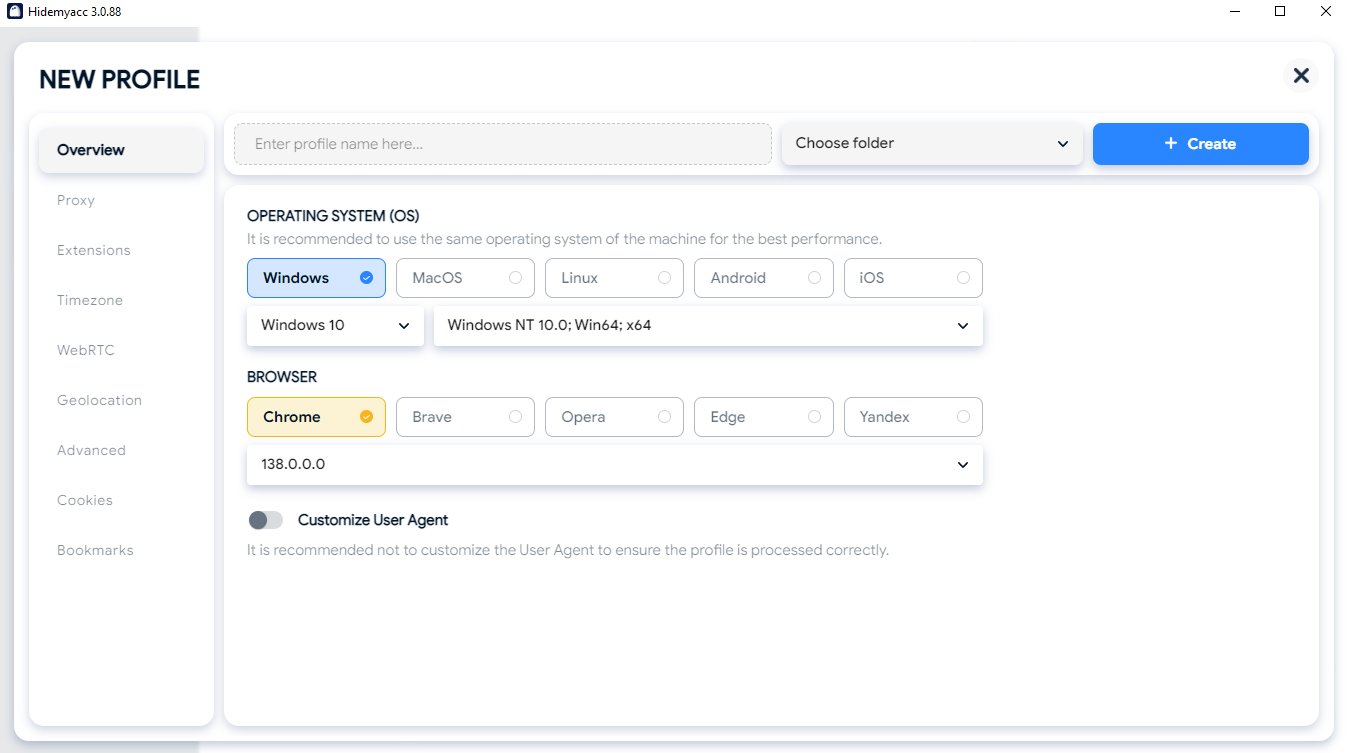Click the User Agent recommendation note

coord(568,550)
